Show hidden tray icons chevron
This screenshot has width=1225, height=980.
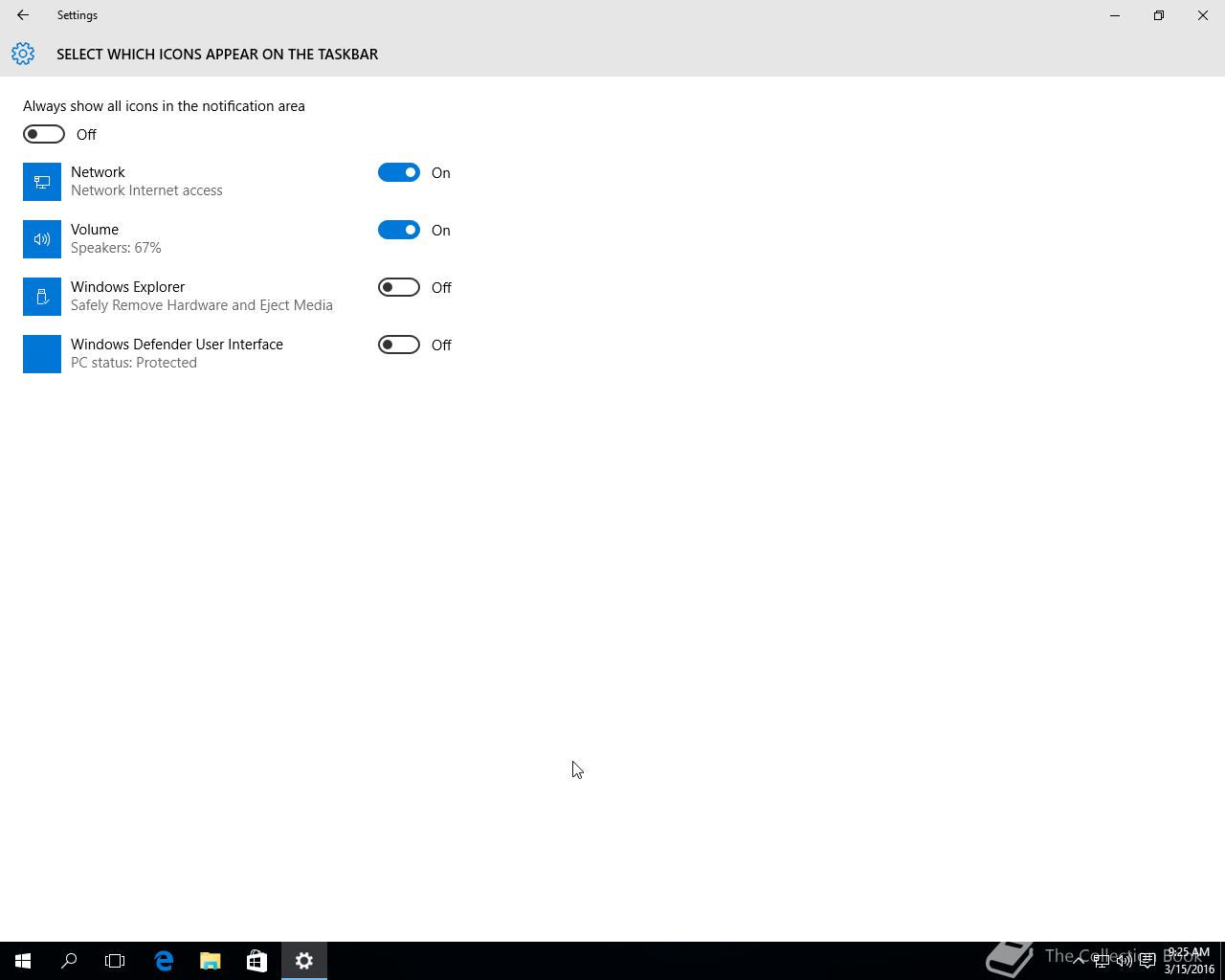[x=1079, y=961]
